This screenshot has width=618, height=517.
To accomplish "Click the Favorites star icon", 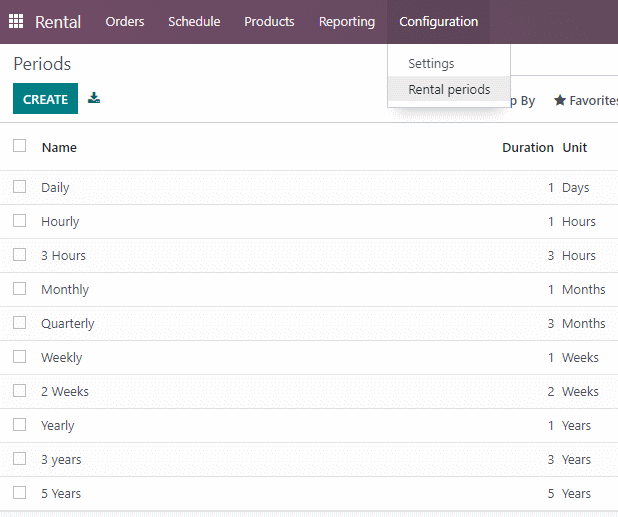I will click(560, 100).
